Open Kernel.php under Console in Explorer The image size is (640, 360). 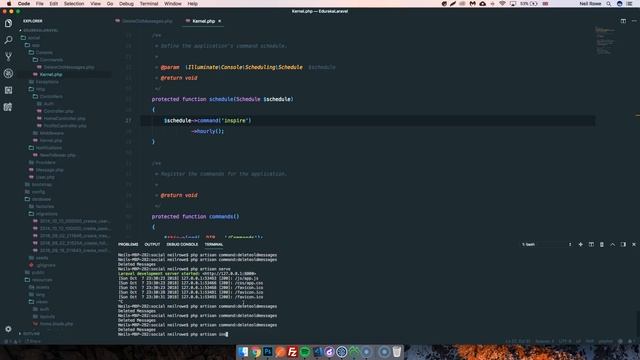coord(51,74)
